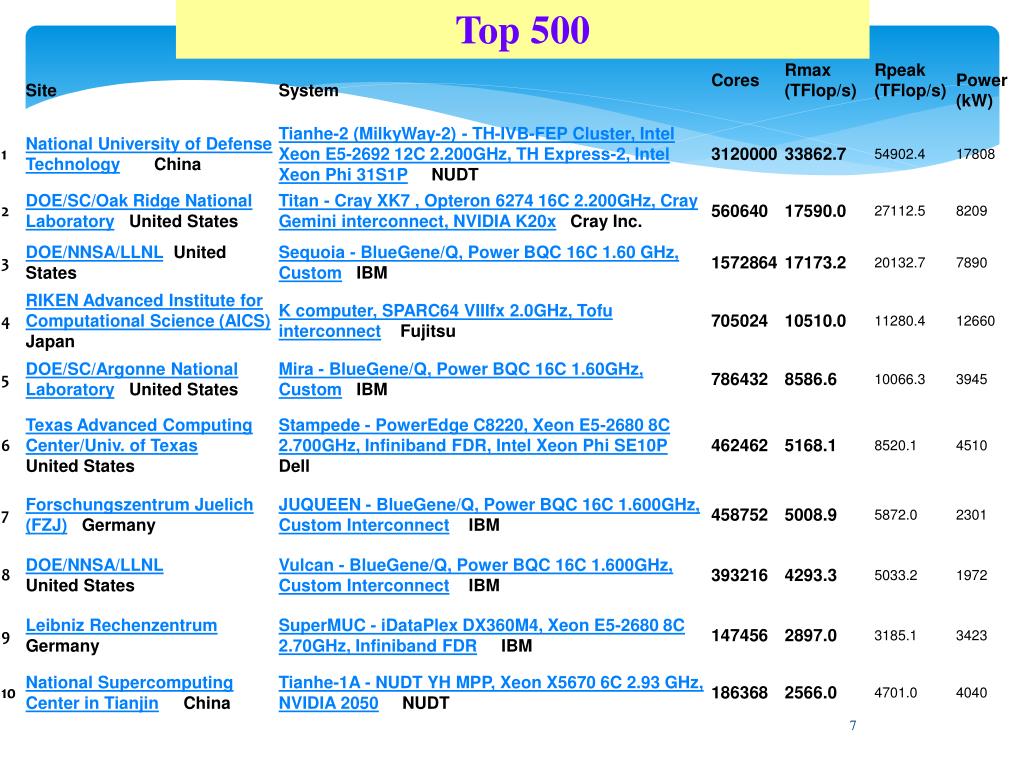Select power value 17808
Viewport: 1024px width, 768px height.
coord(975,154)
